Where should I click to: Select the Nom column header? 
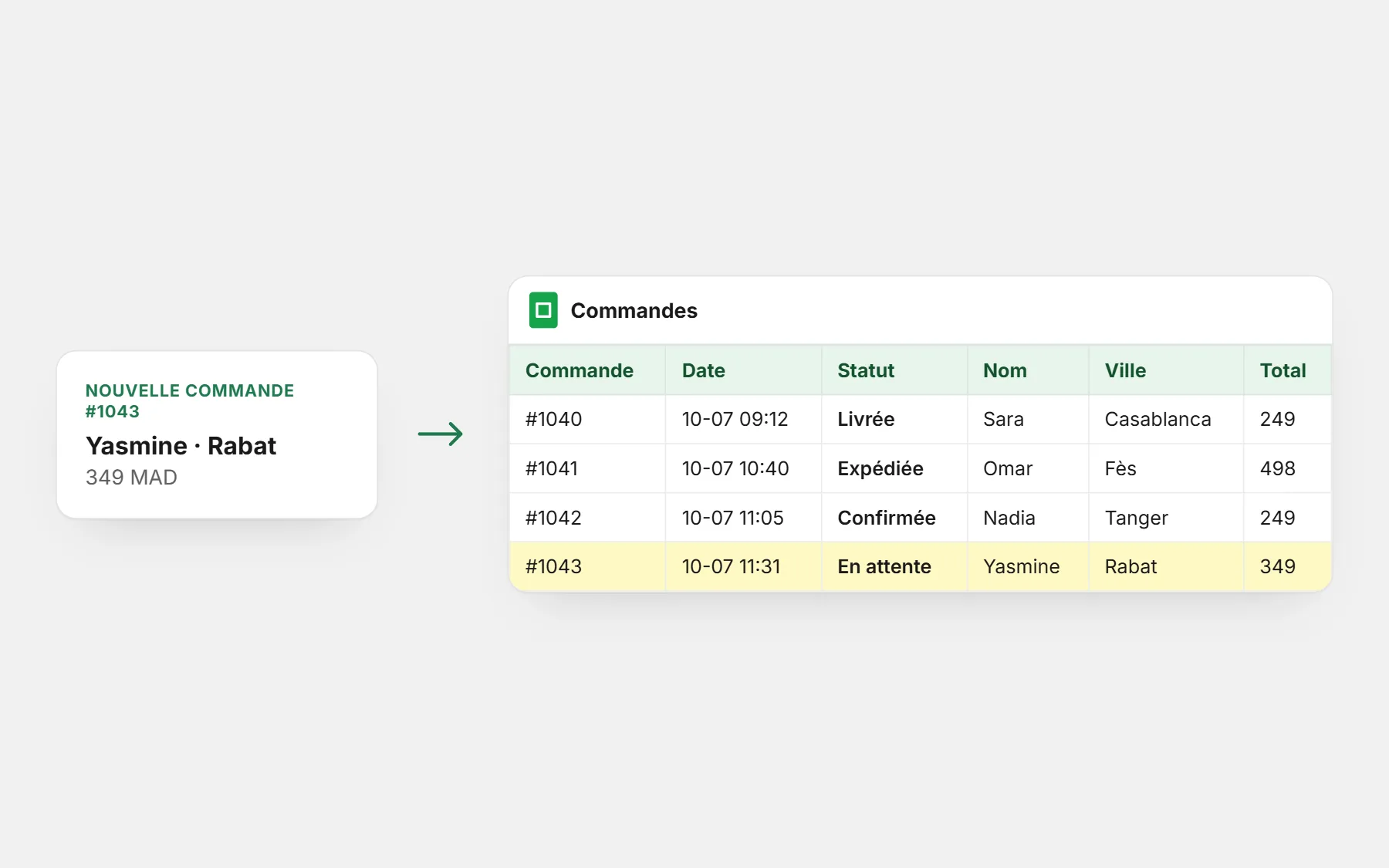(1028, 370)
